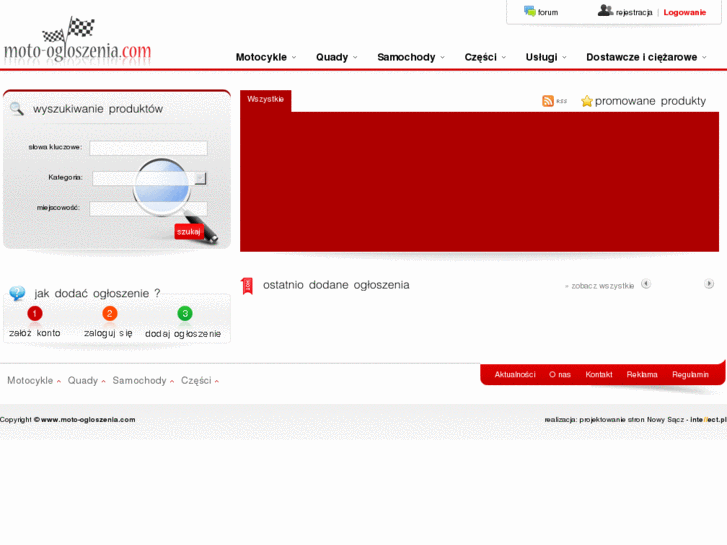Screen dimensions: 727x545
Task: Expand the Usługi top menu
Action: coord(546,57)
